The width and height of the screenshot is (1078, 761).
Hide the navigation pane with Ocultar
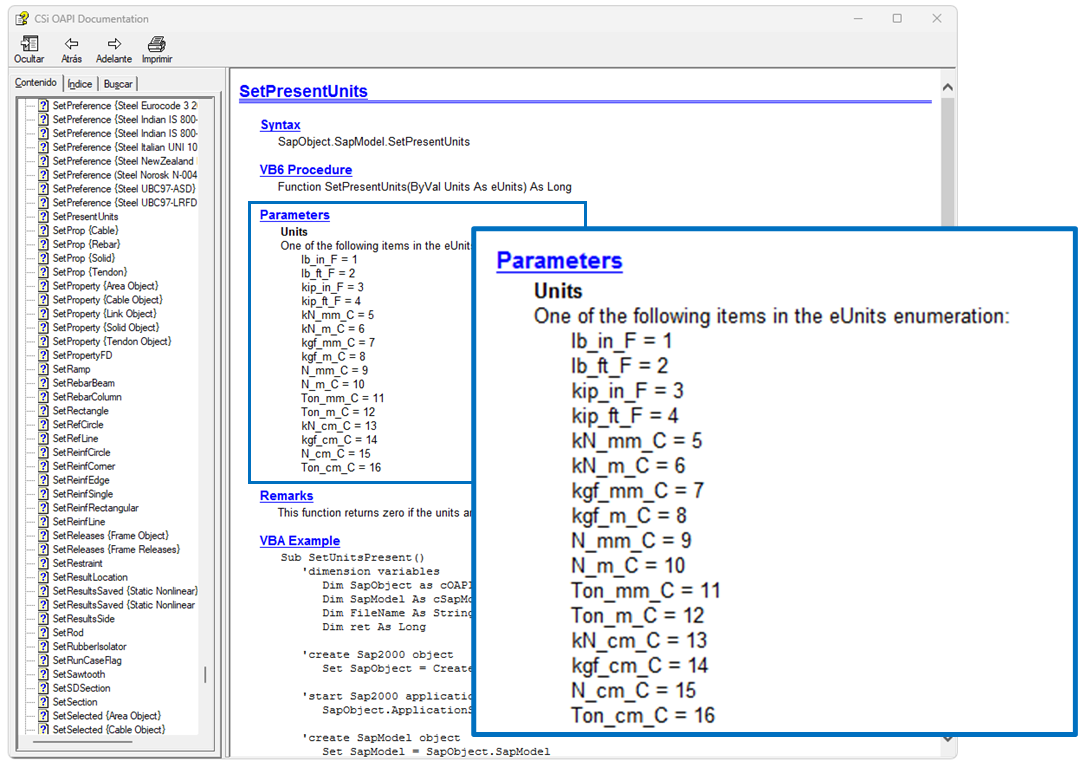[29, 50]
